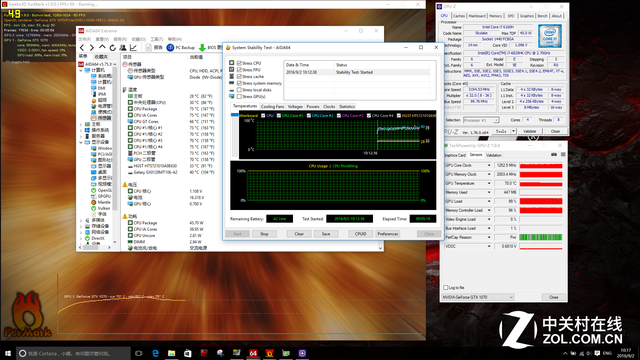640x360 pixels.
Task: Click the green BIOS update arrow
Action: [202, 48]
